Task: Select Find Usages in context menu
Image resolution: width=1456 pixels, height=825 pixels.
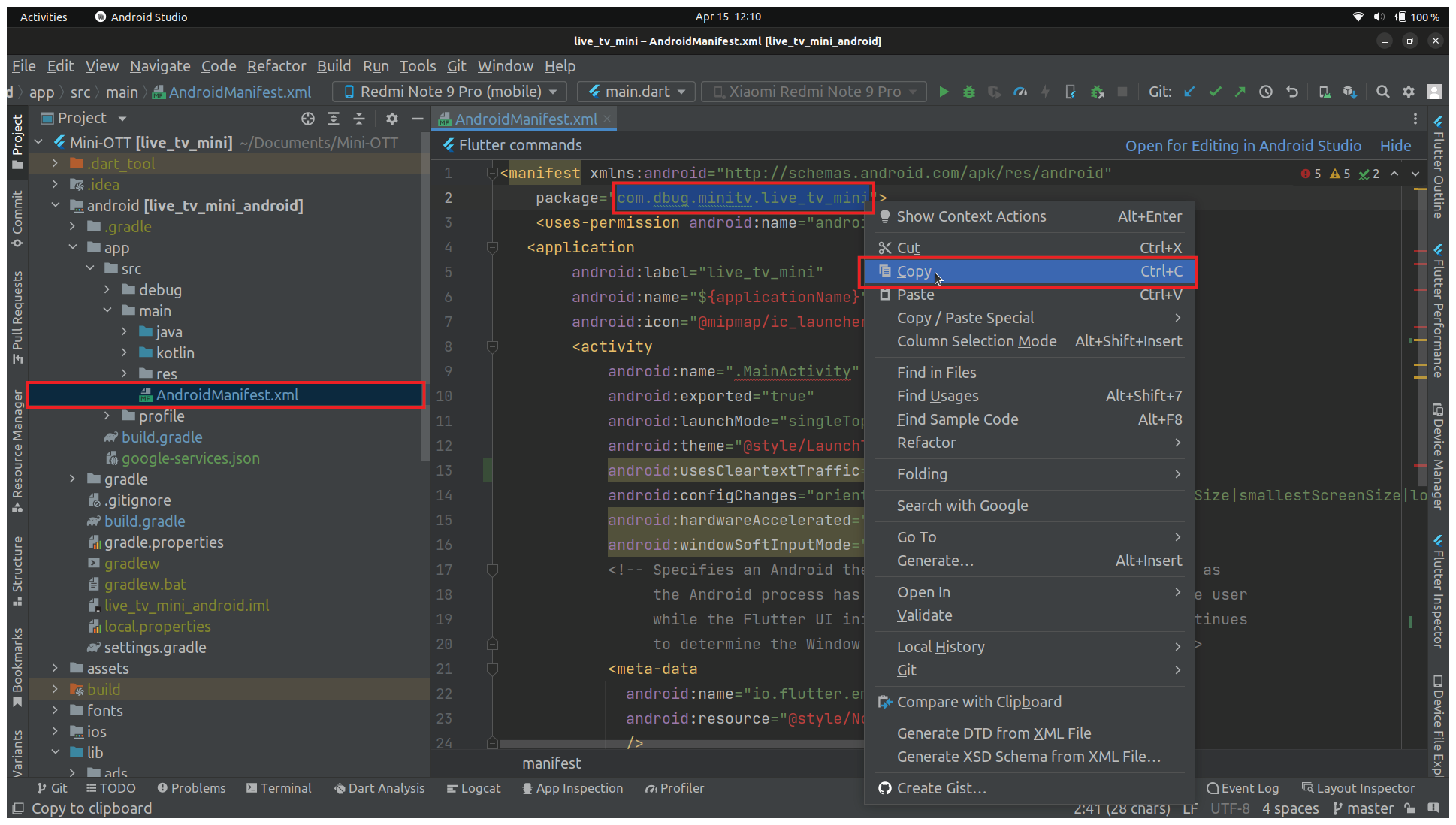Action: (1029, 396)
